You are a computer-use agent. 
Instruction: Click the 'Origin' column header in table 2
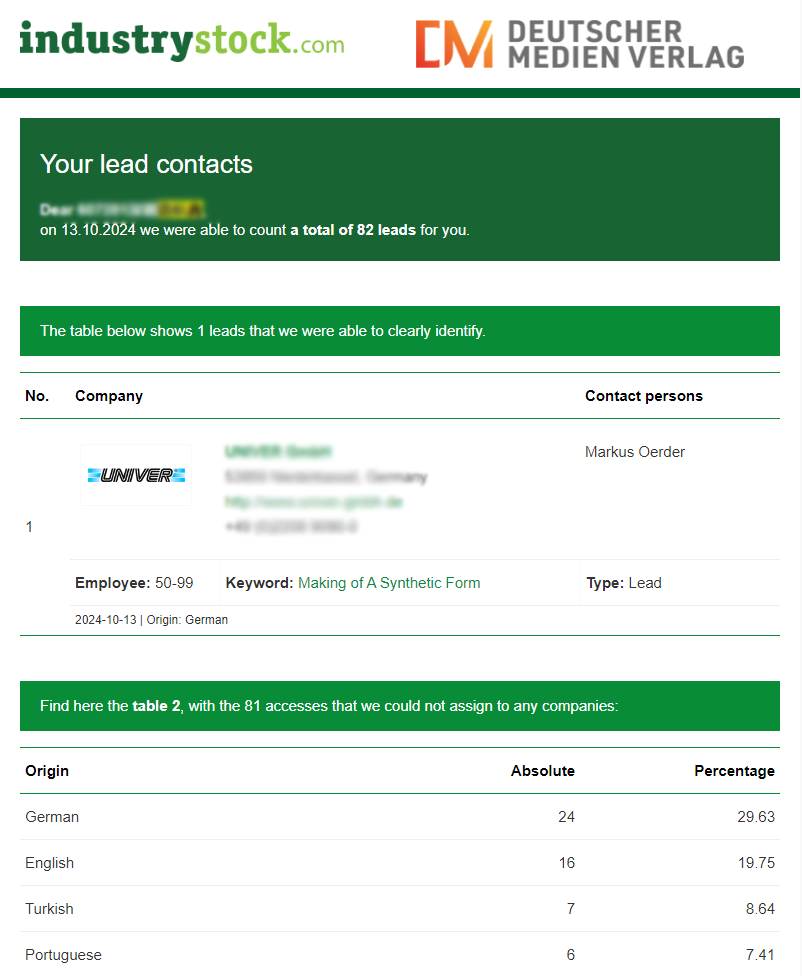47,771
